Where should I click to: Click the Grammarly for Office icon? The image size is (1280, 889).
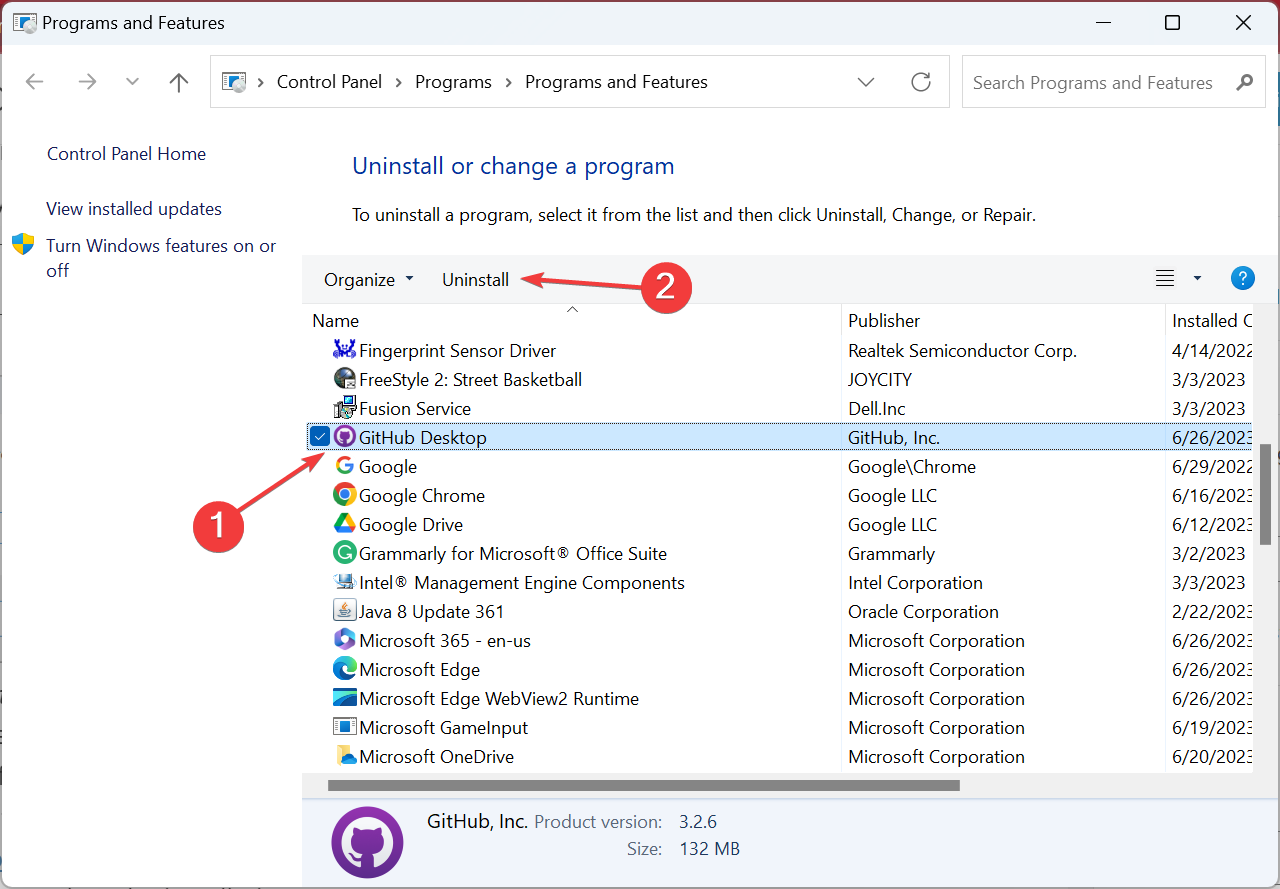coord(344,553)
